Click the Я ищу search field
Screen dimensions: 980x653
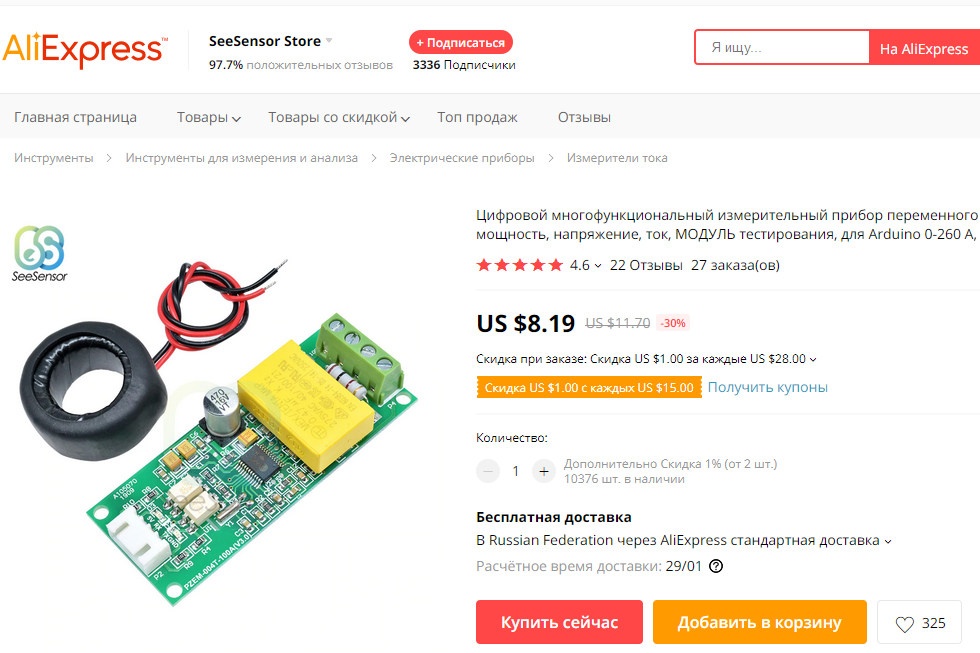point(782,47)
